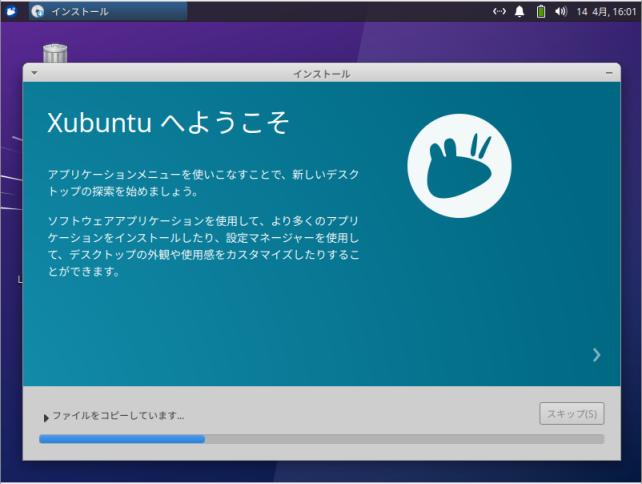Open the installer window menu arrow
This screenshot has height=484, width=642.
click(34, 73)
